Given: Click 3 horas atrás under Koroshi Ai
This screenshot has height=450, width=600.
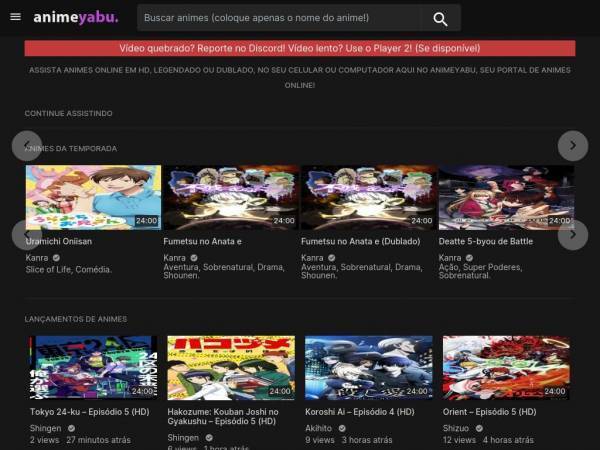Looking at the screenshot, I should [x=367, y=440].
